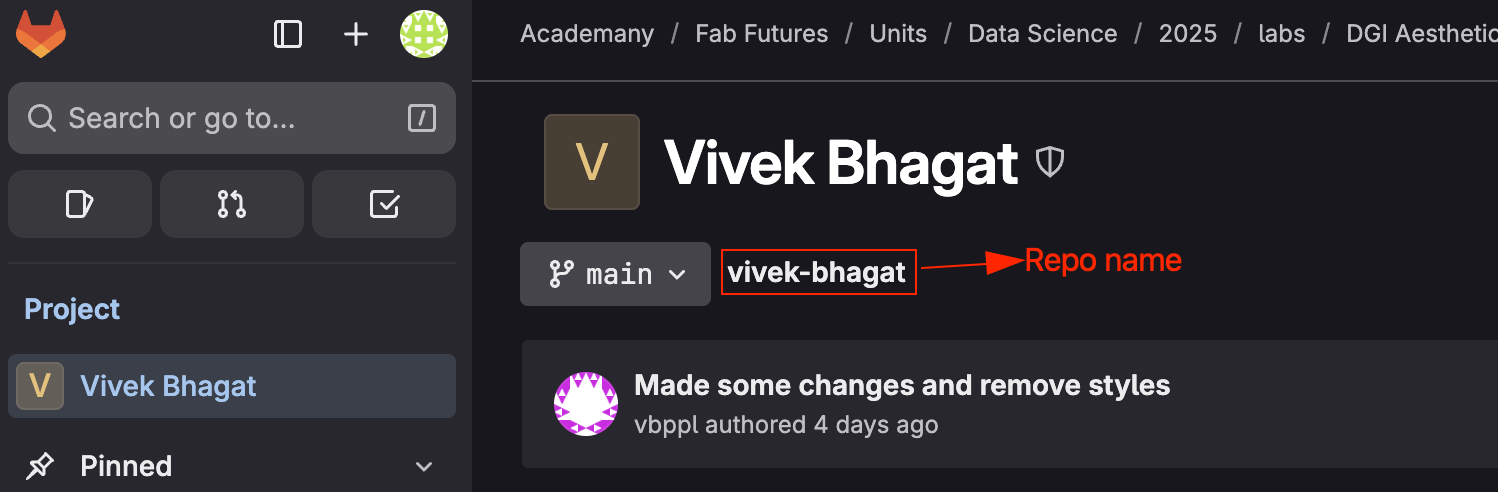Open the main branch dropdown
Image resolution: width=1498 pixels, height=492 pixels.
[x=615, y=274]
